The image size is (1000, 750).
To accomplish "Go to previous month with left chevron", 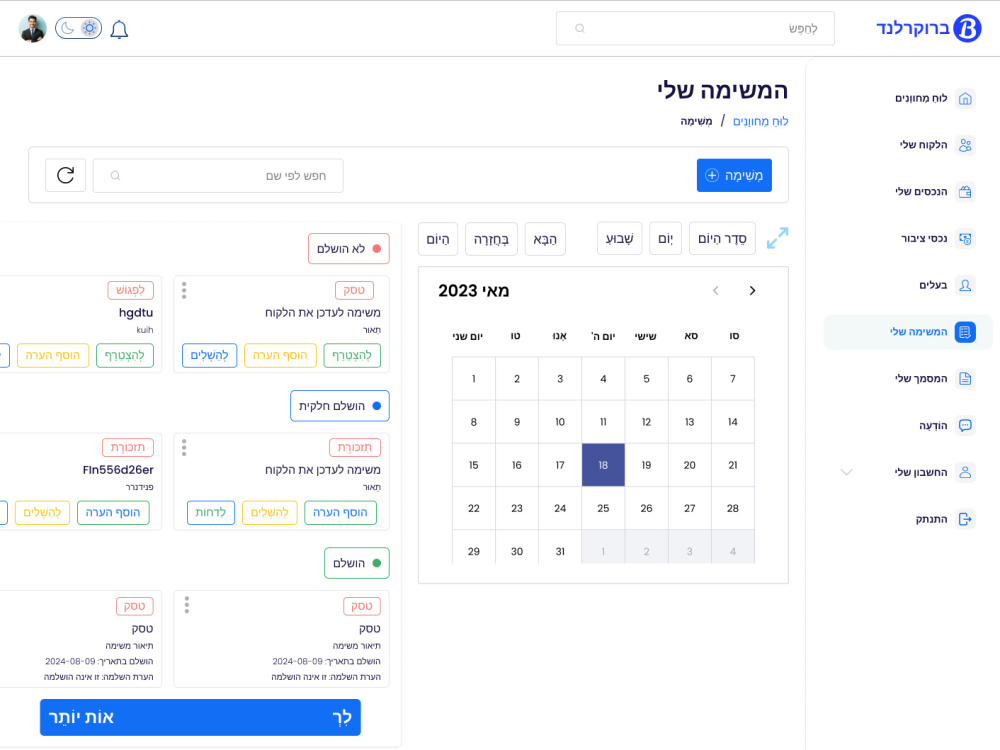I will point(716,291).
